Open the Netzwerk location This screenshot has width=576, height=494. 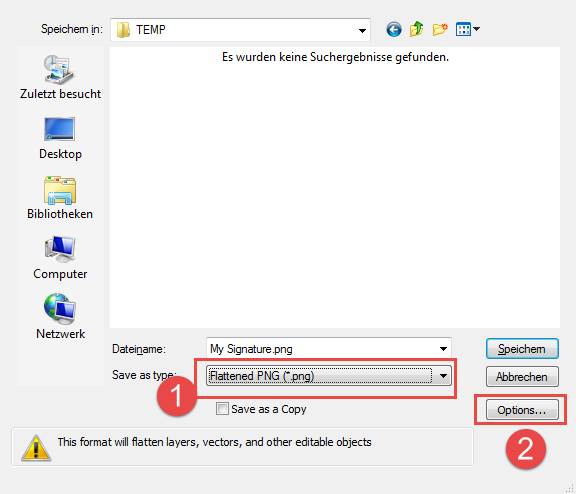pyautogui.click(x=60, y=317)
